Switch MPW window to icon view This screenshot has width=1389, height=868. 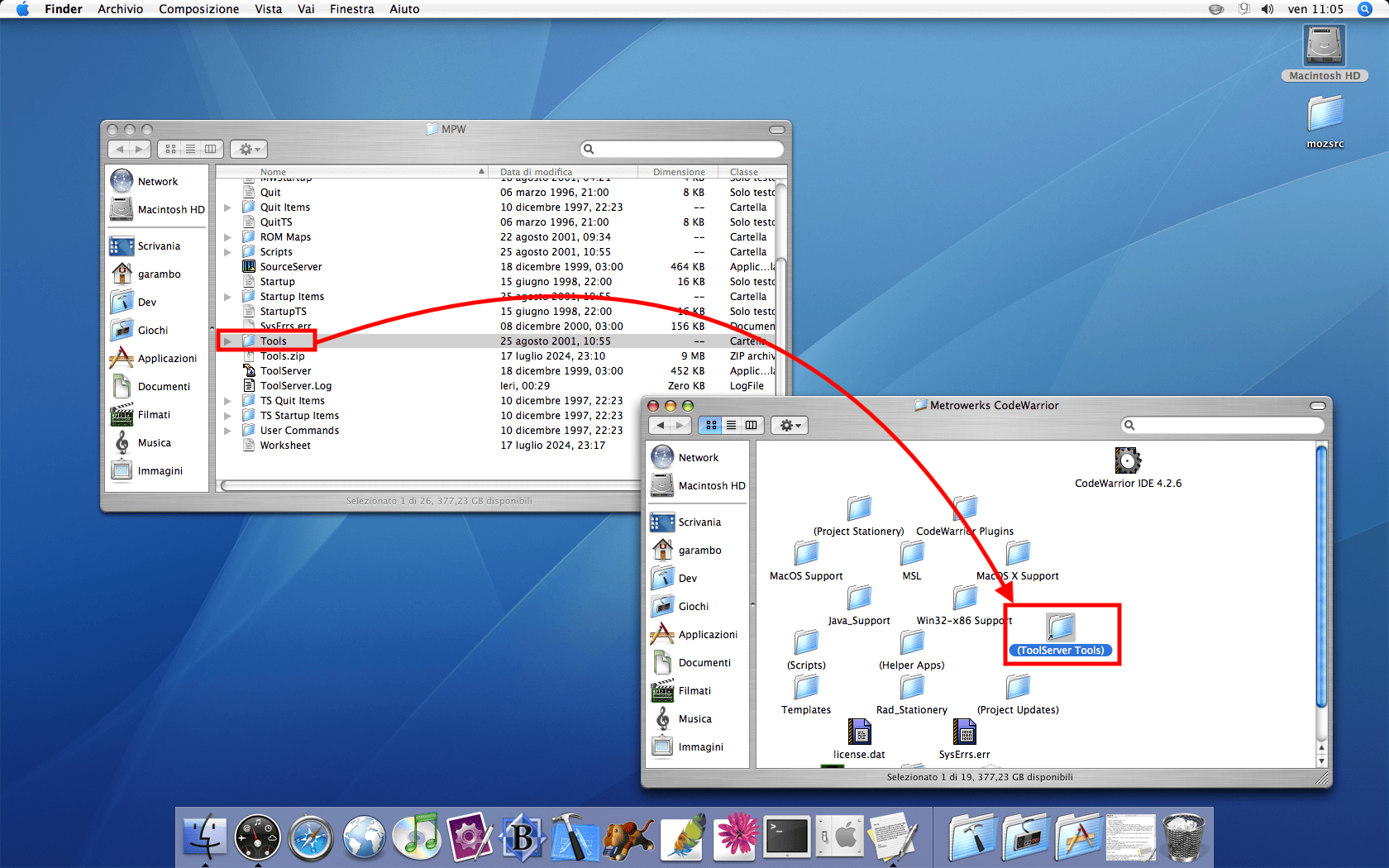[170, 149]
